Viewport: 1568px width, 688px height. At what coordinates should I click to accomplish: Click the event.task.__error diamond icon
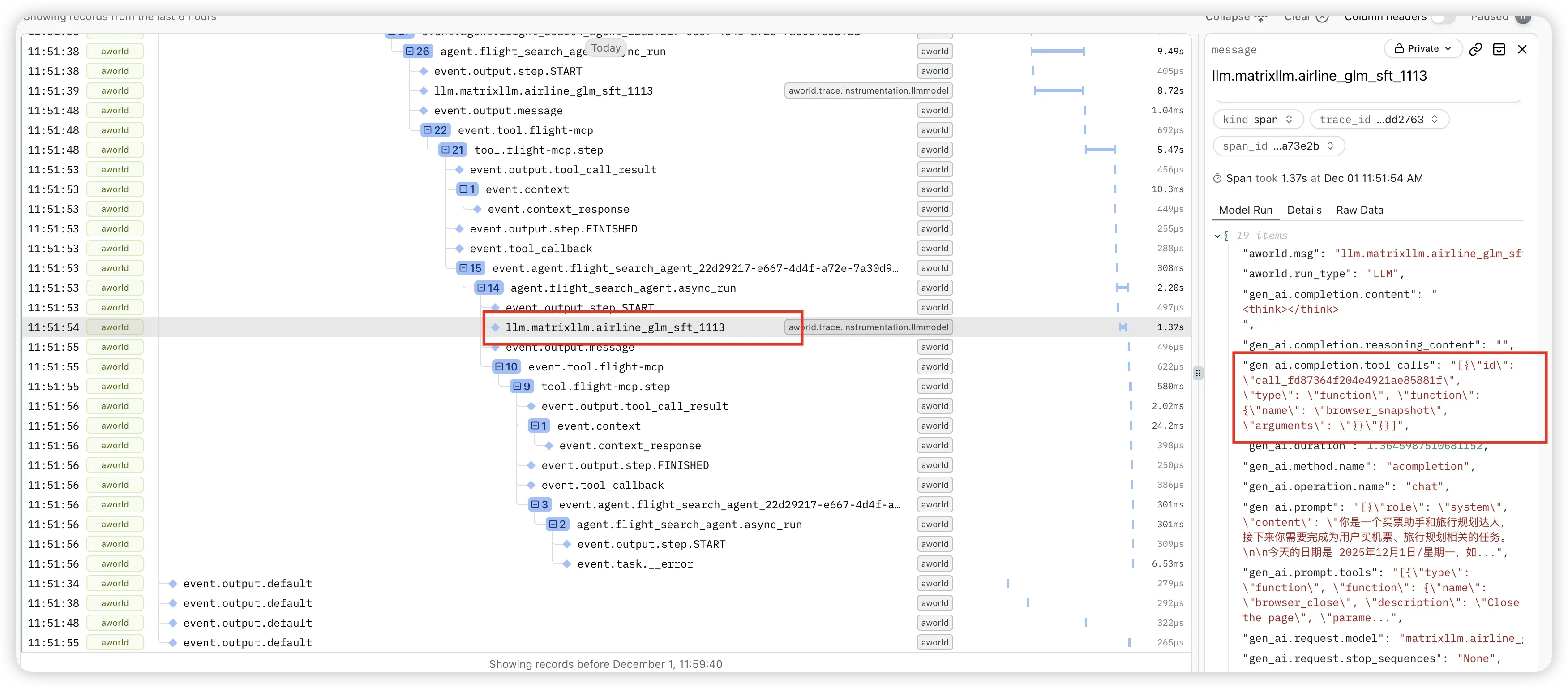click(567, 564)
